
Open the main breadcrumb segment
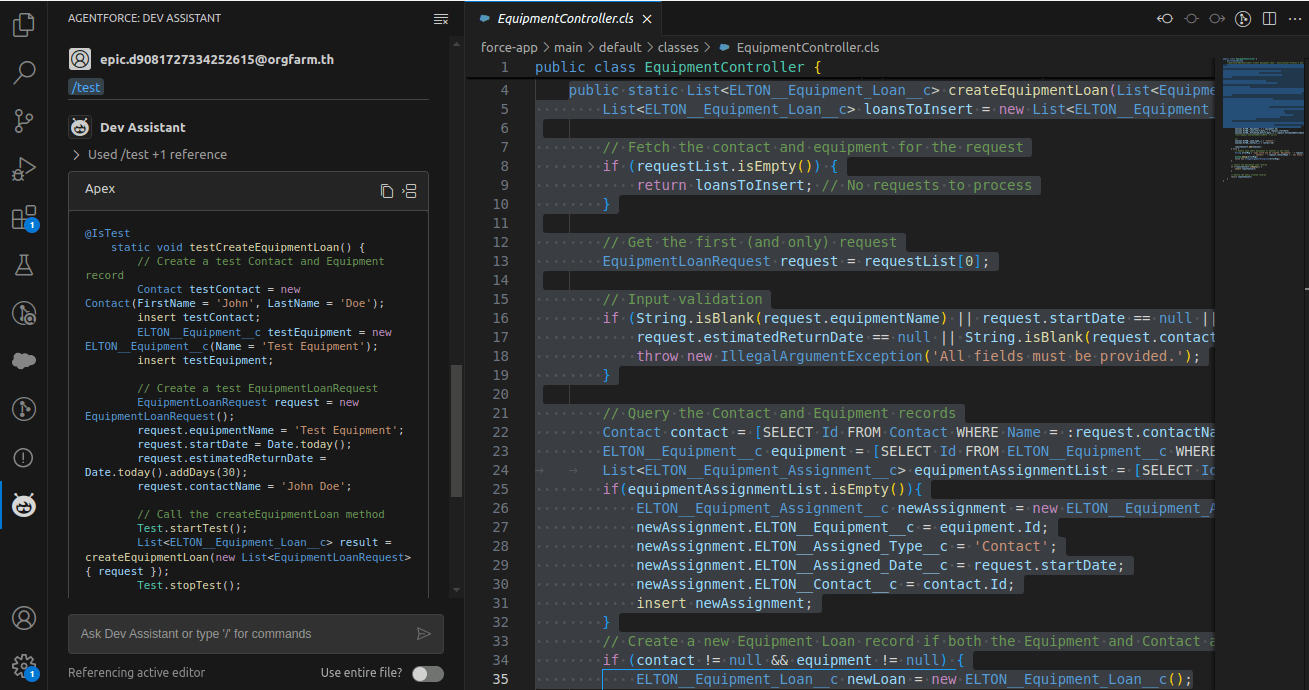click(x=568, y=47)
